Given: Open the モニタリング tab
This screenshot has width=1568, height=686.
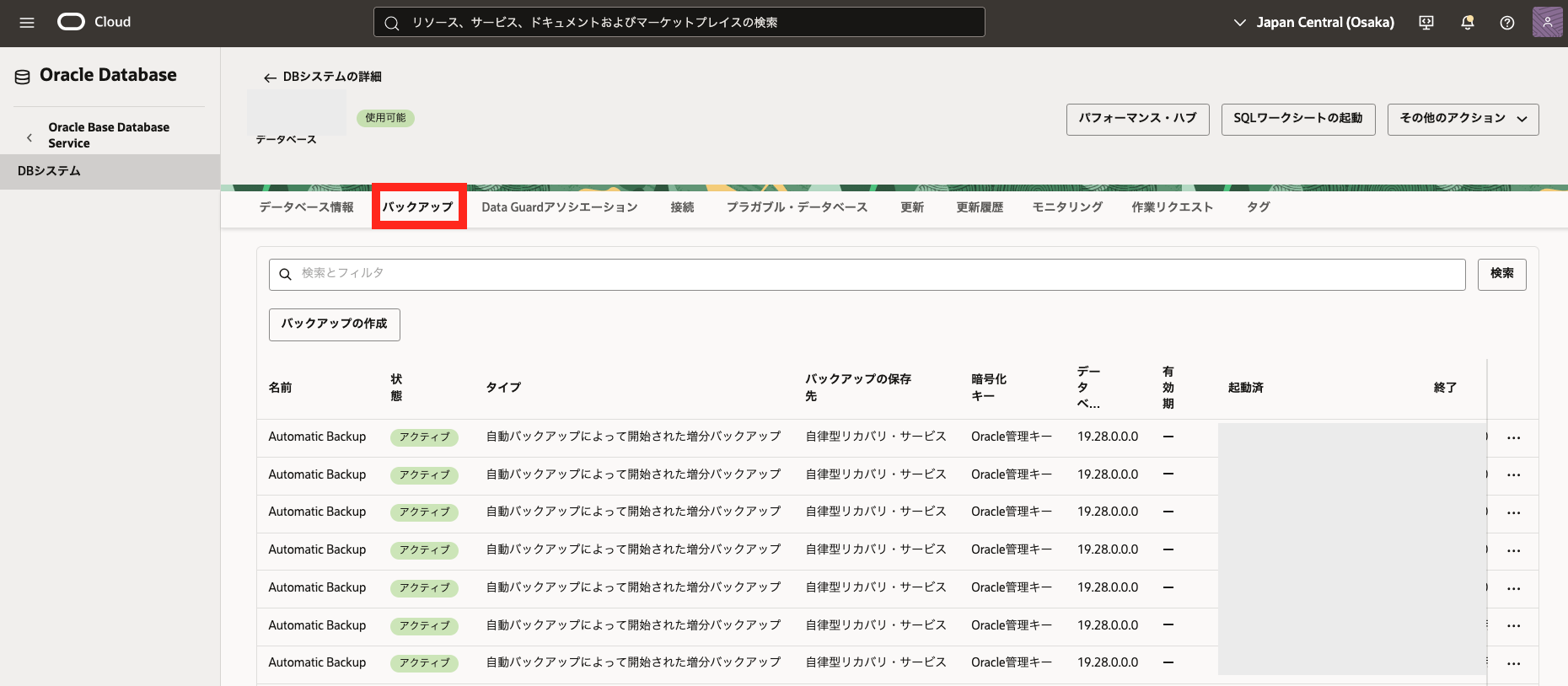Looking at the screenshot, I should pos(1067,207).
